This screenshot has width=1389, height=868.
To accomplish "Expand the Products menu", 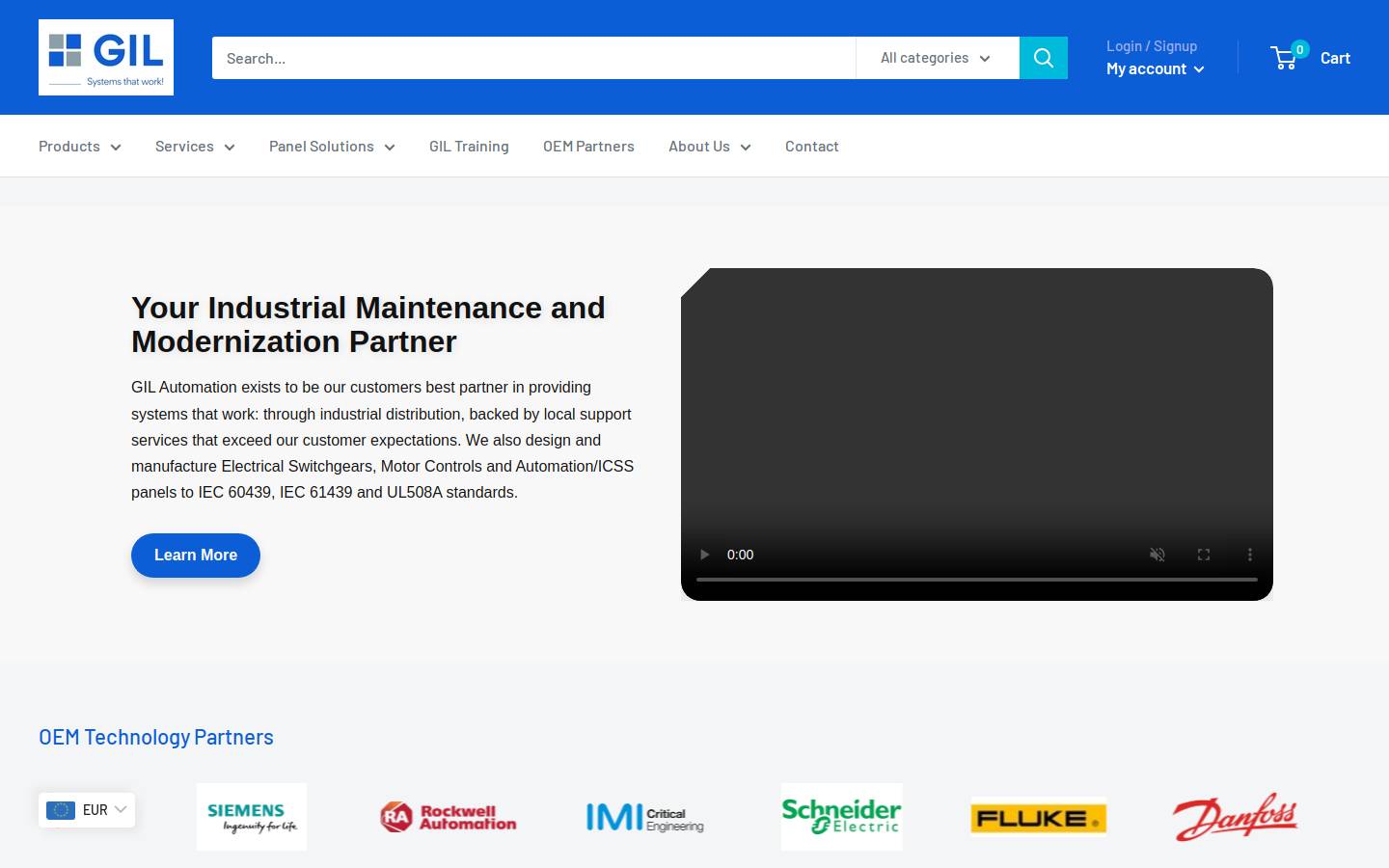I will 80,147.
